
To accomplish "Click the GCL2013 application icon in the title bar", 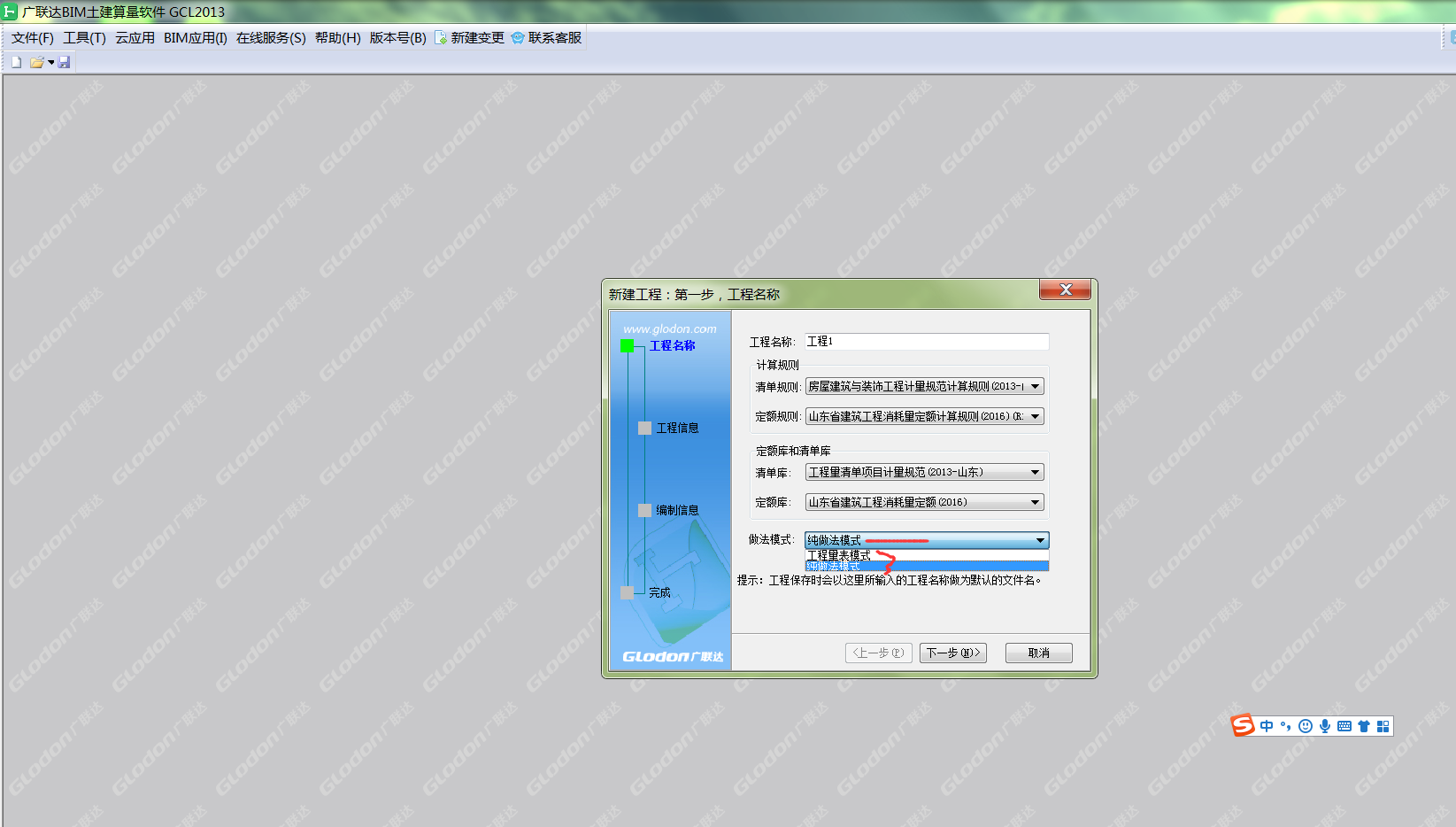I will (10, 12).
